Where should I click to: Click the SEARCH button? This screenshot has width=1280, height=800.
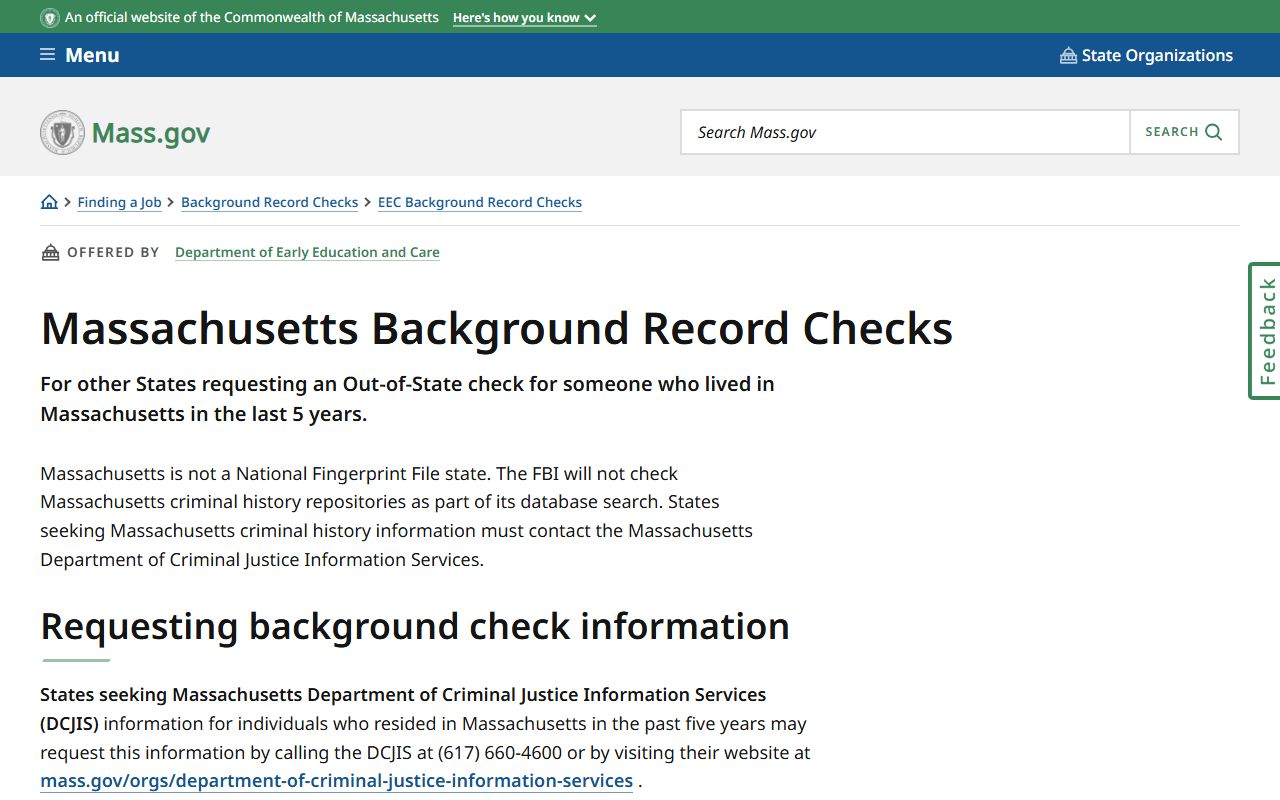(x=1184, y=132)
